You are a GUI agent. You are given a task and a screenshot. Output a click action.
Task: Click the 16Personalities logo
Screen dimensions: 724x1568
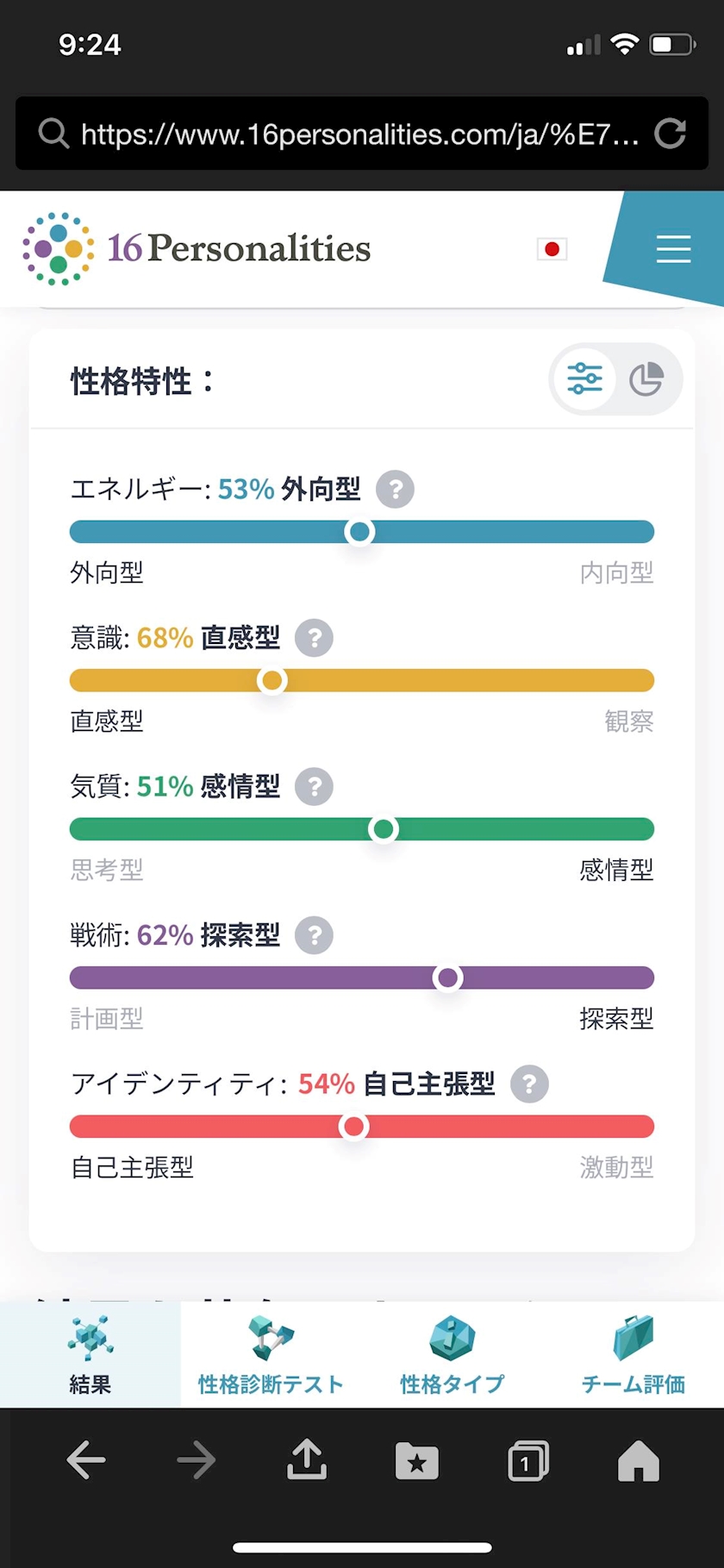(197, 248)
